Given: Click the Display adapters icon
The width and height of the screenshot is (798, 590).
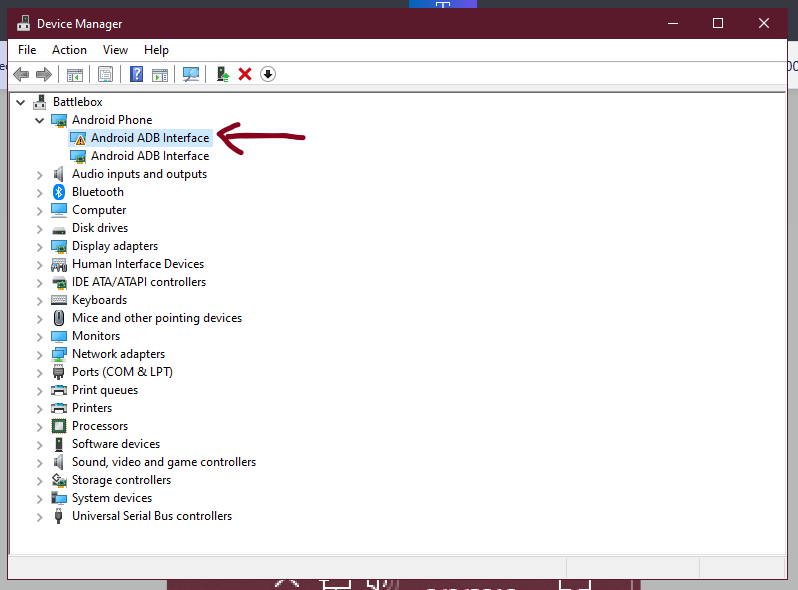Looking at the screenshot, I should (59, 246).
